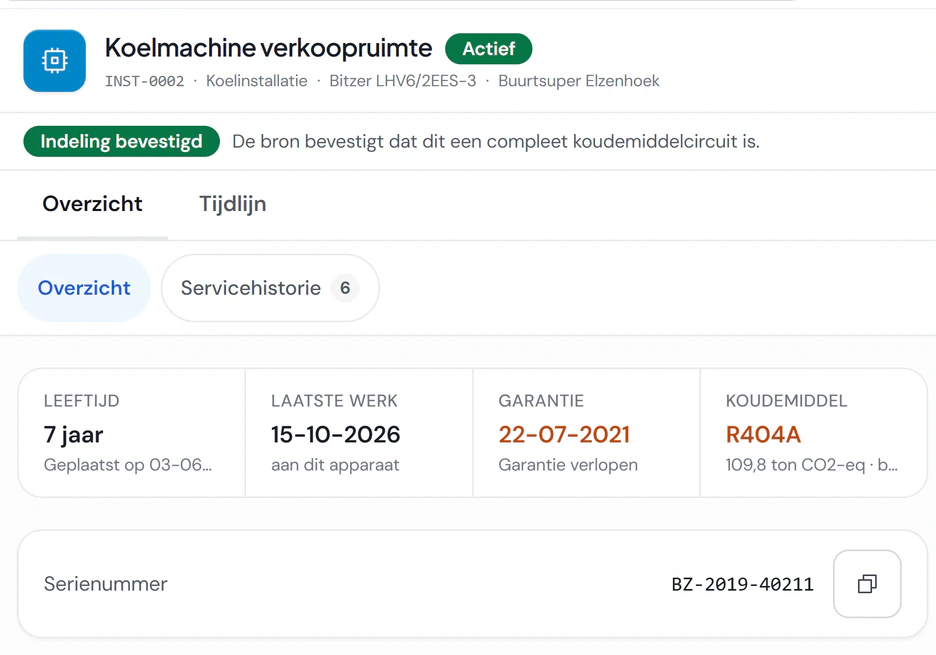
Task: Click the blue installation chip icon
Action: (54, 60)
